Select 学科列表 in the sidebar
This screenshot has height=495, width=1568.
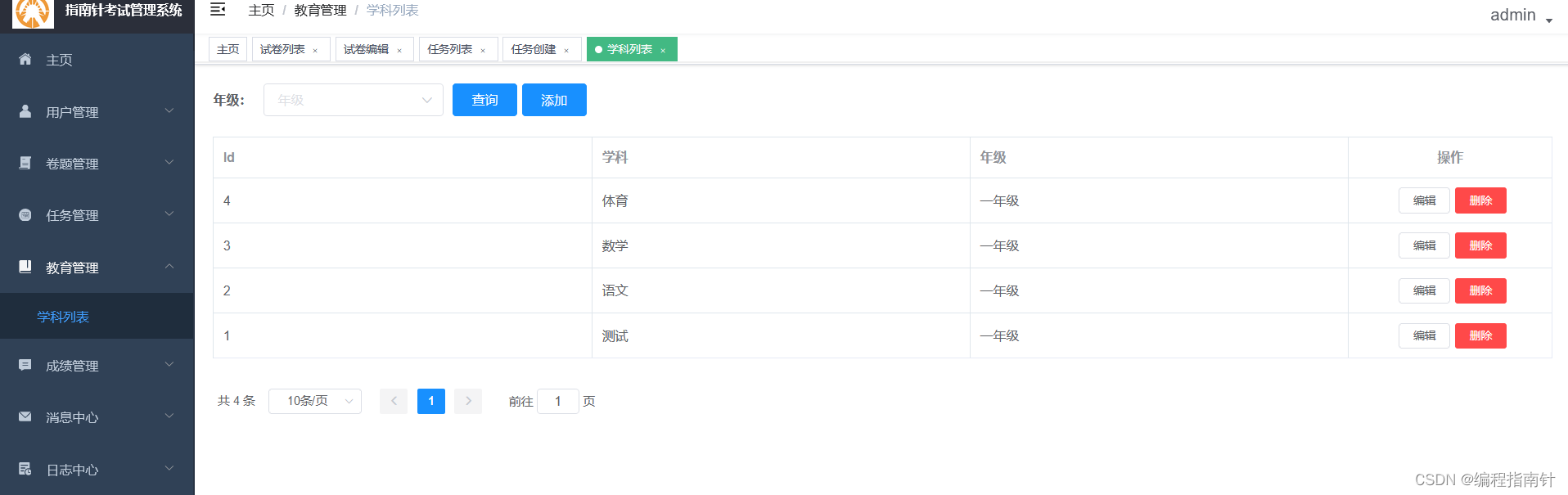[63, 317]
